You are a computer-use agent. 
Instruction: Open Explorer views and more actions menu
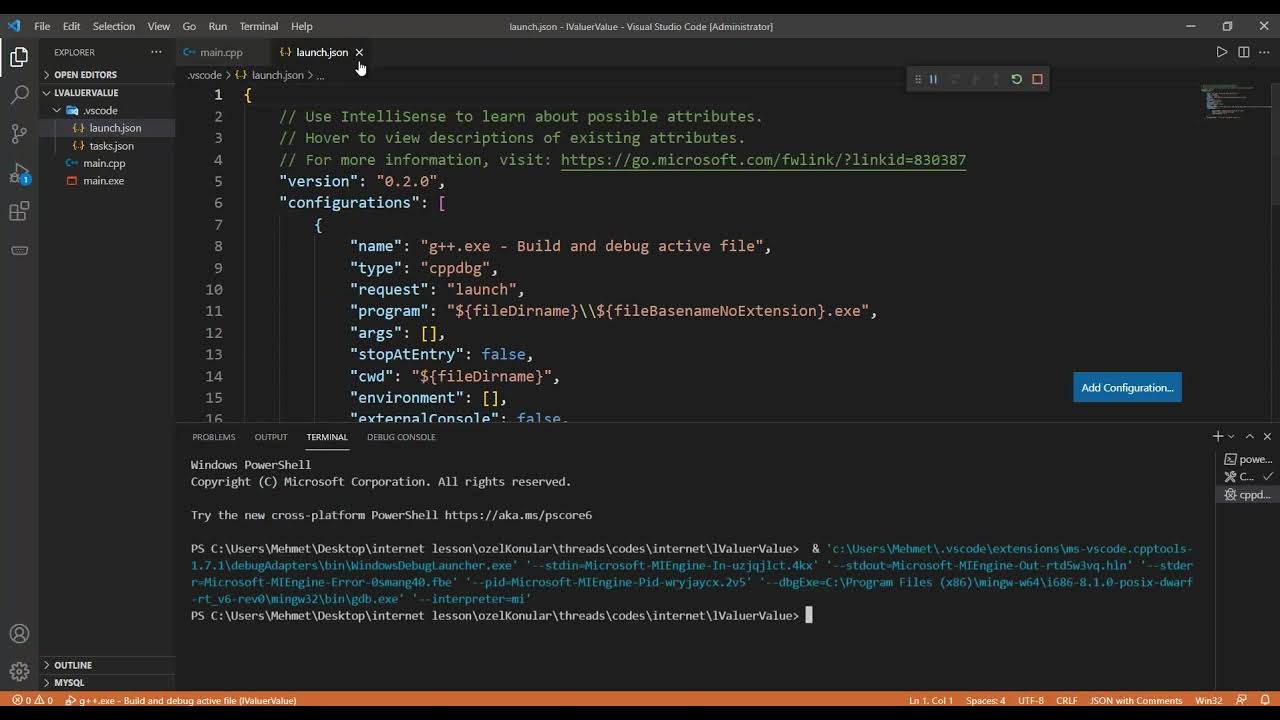coord(156,52)
